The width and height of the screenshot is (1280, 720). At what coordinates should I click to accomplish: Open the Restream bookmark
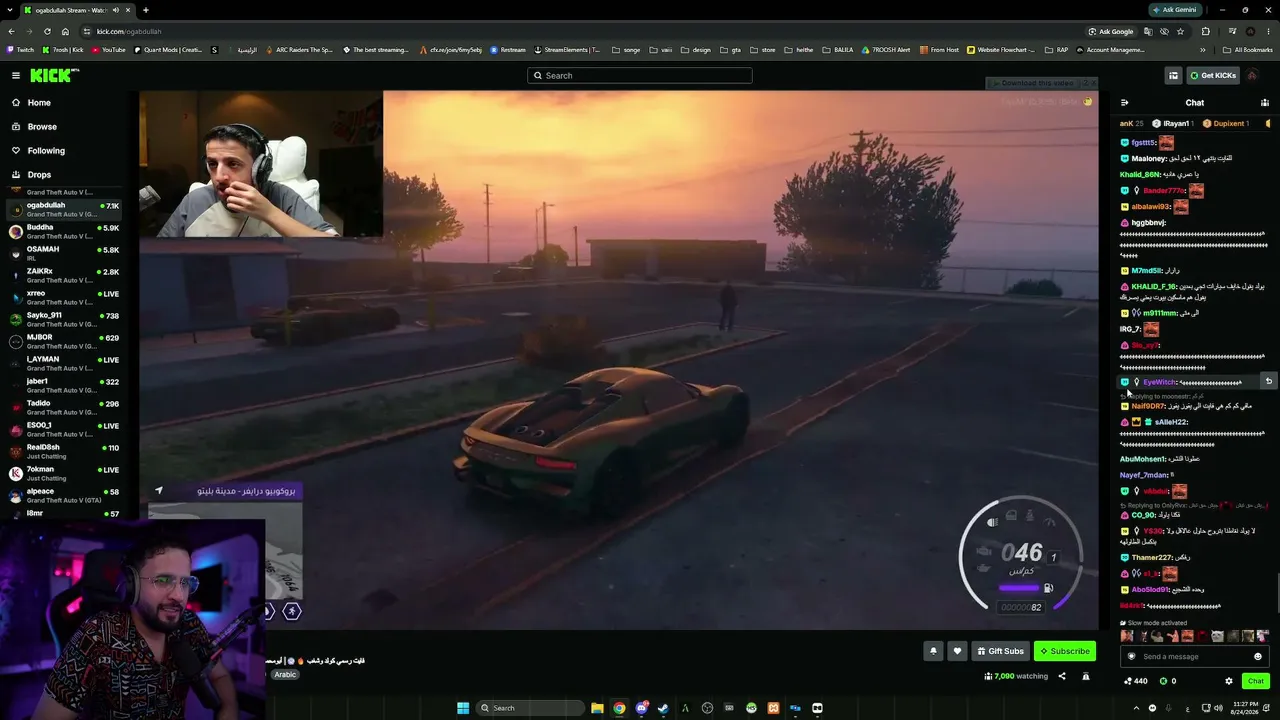pyautogui.click(x=508, y=50)
